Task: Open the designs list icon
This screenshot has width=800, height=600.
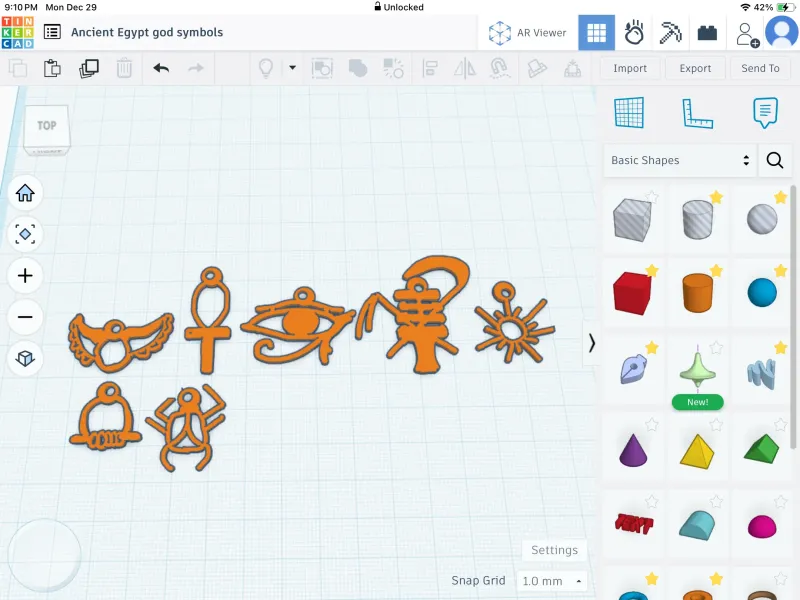Action: tap(52, 32)
